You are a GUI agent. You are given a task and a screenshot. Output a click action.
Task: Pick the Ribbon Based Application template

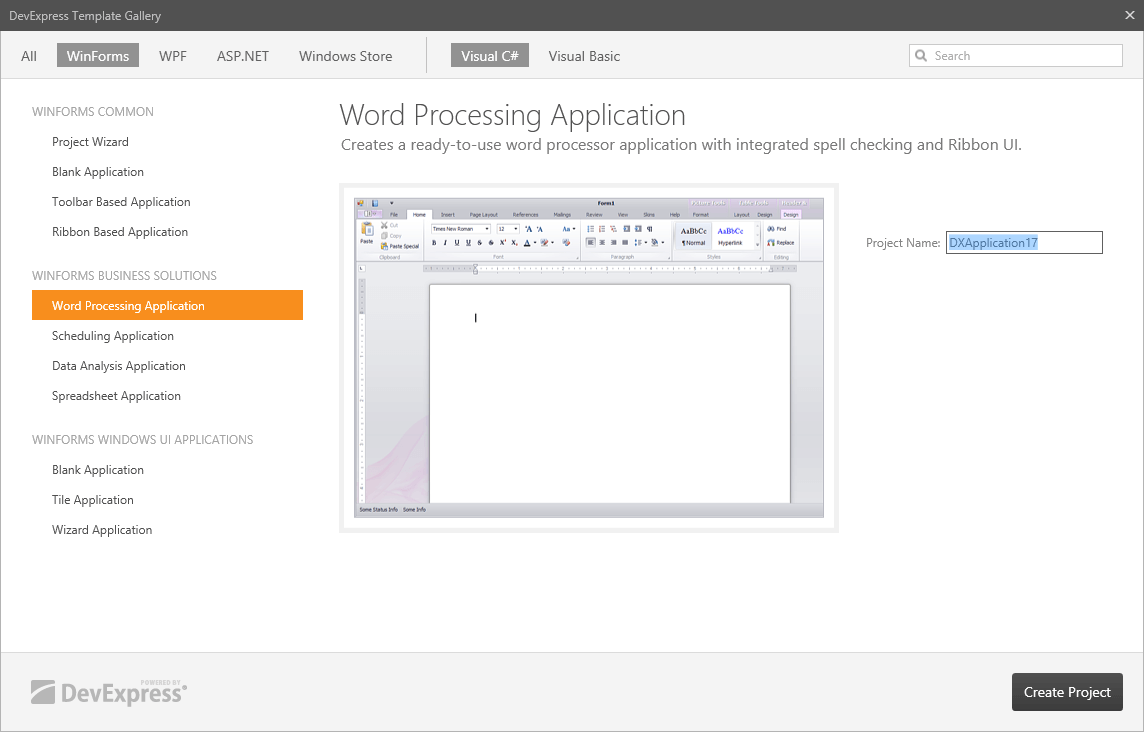pos(120,232)
